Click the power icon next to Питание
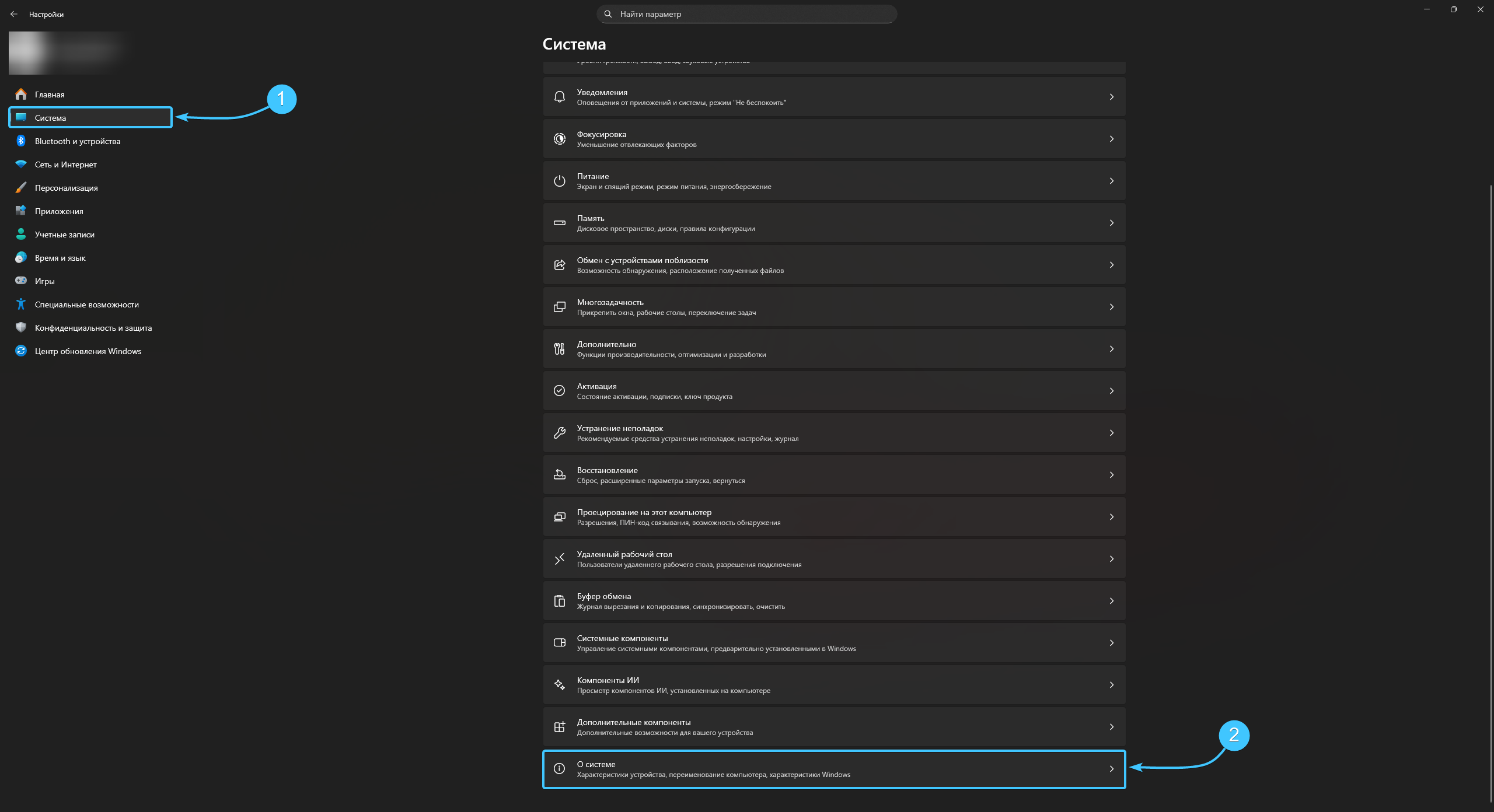The image size is (1494, 812). [559, 181]
